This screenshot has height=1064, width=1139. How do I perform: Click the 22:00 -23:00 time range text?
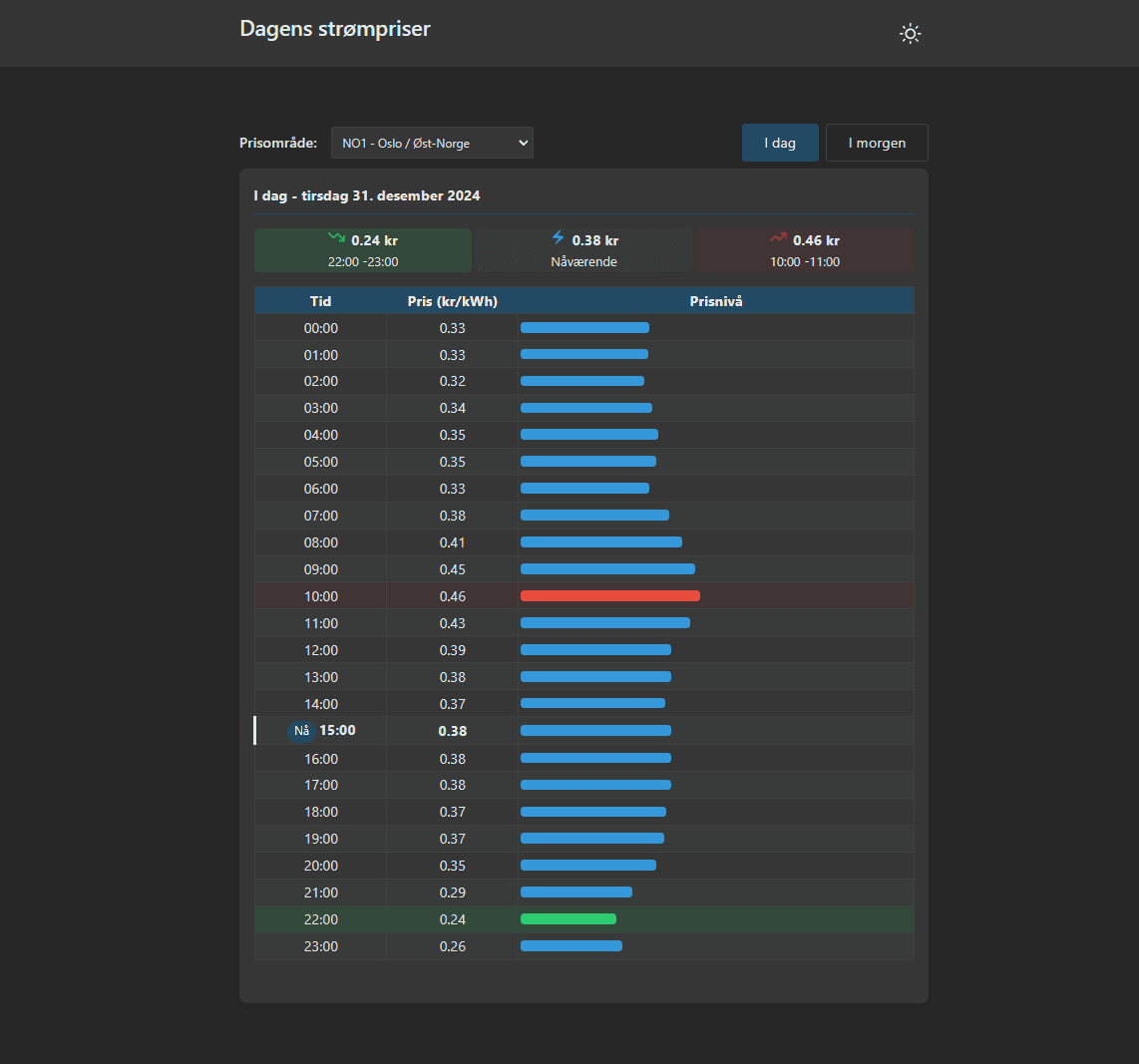click(363, 262)
